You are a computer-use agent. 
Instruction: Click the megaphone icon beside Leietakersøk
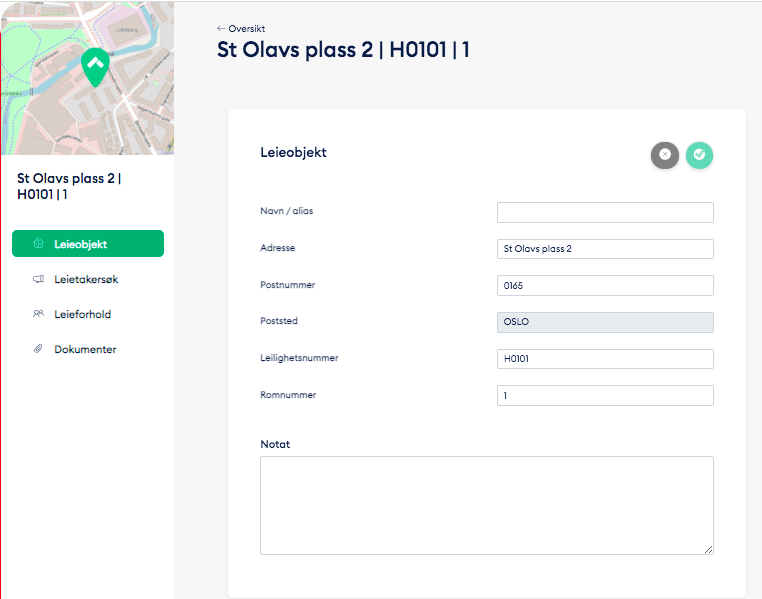[38, 279]
